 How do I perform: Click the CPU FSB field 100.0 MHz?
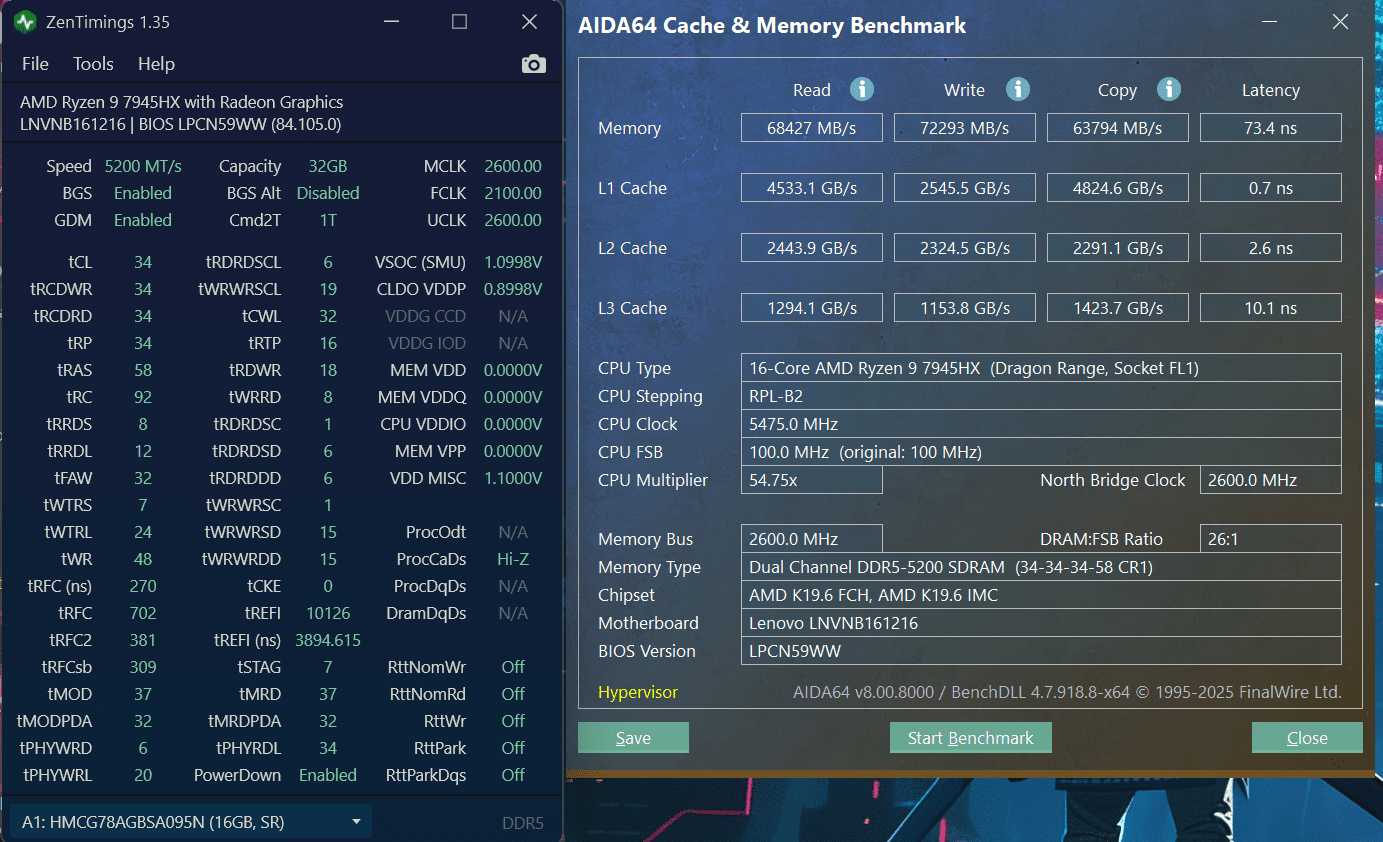point(1041,452)
